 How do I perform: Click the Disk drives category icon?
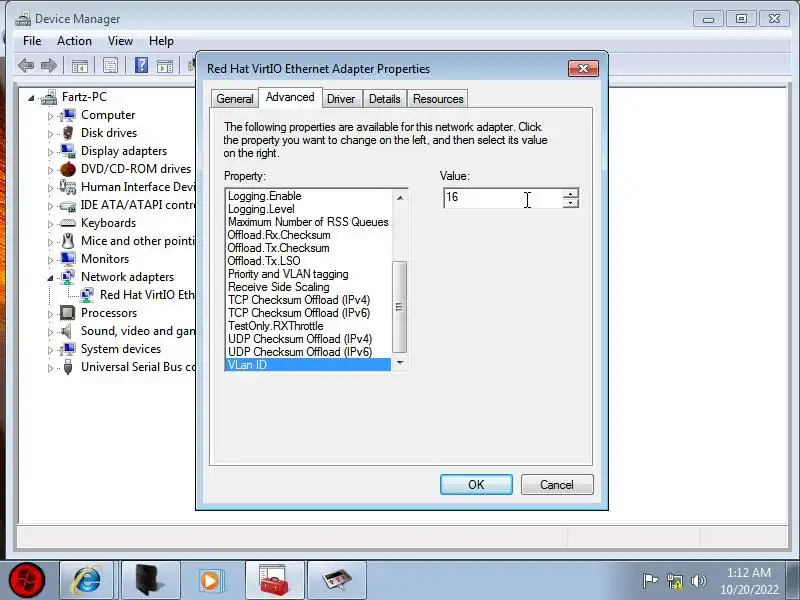pyautogui.click(x=67, y=133)
